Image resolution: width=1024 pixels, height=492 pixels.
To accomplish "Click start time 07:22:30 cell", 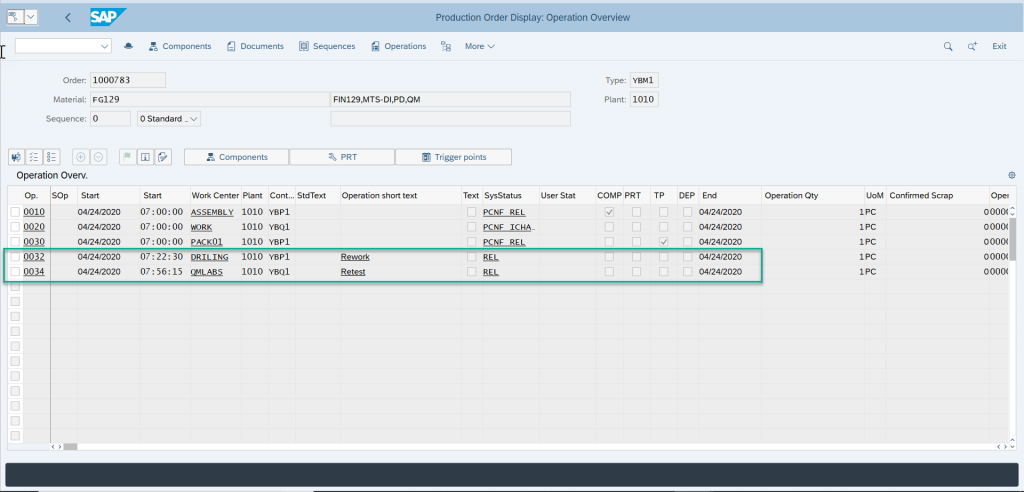I will click(x=161, y=257).
